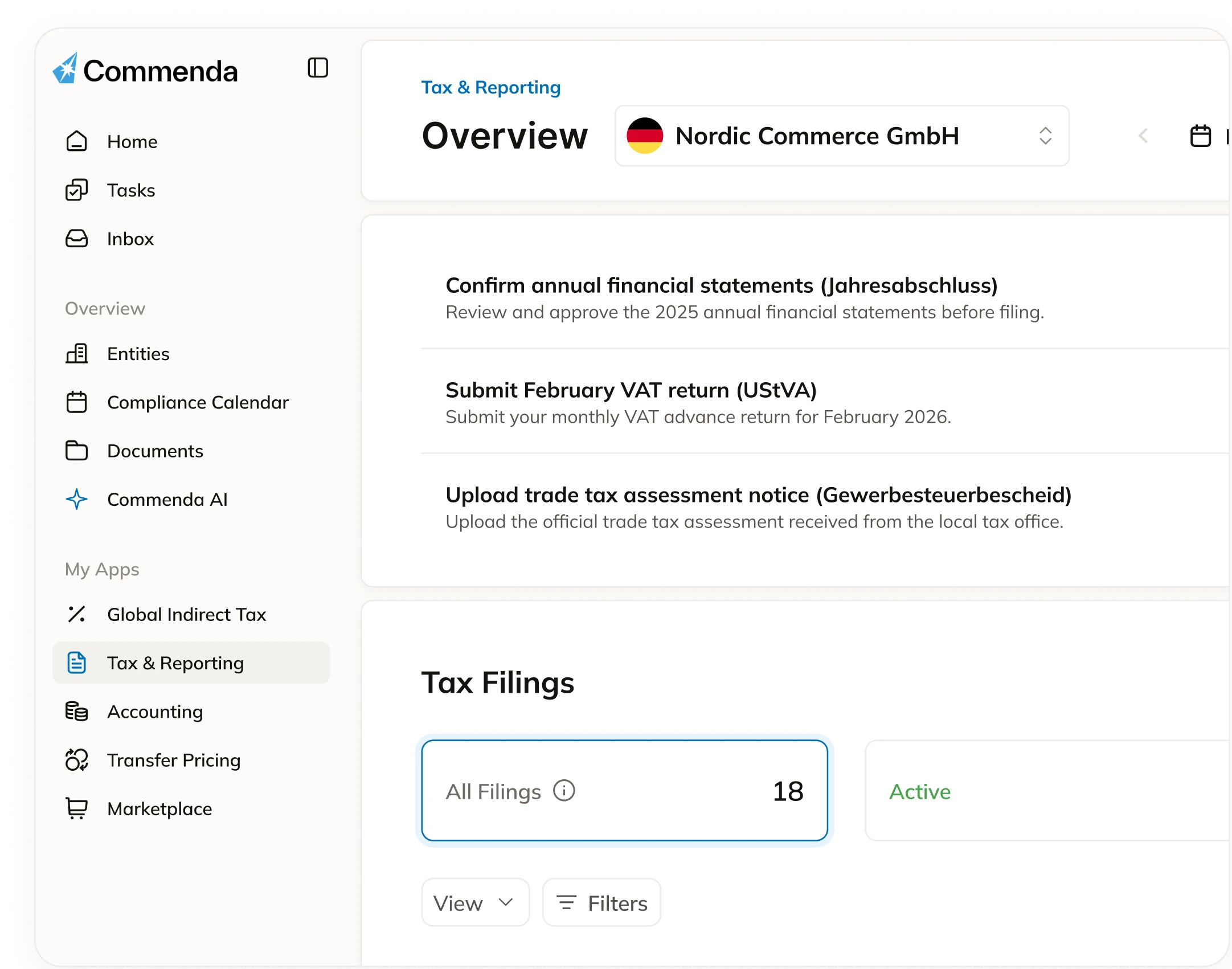Open Compliance Calendar from sidebar
The height and width of the screenshot is (969, 1232).
click(191, 402)
